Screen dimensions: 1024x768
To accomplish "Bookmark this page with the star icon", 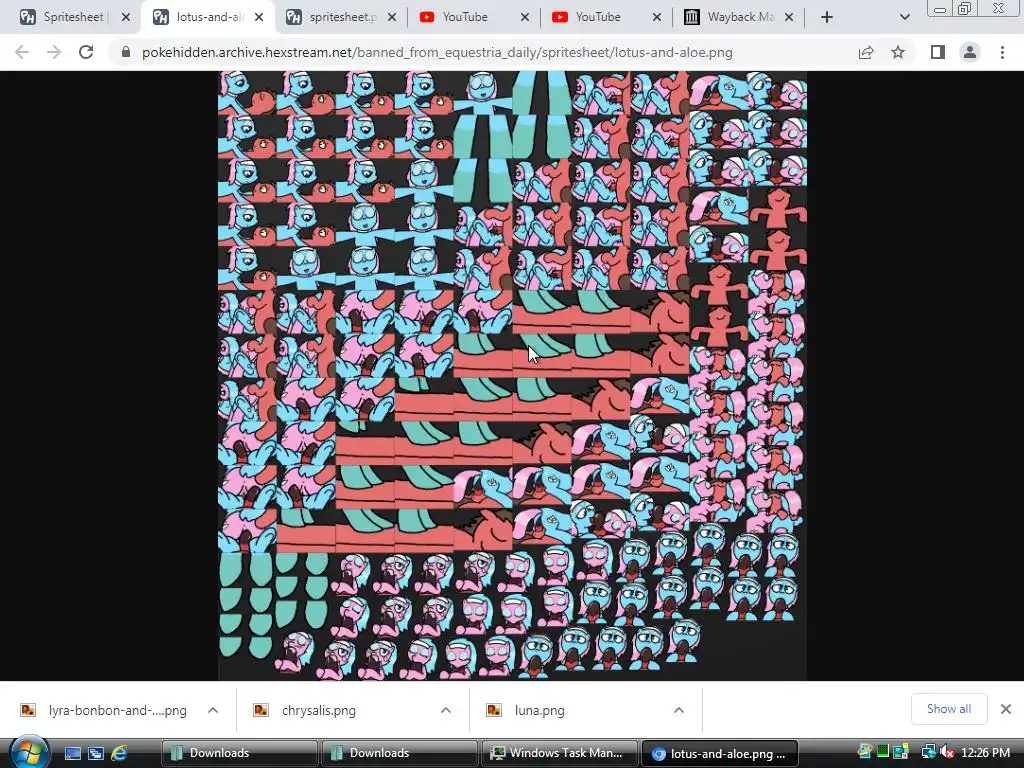I will [898, 52].
